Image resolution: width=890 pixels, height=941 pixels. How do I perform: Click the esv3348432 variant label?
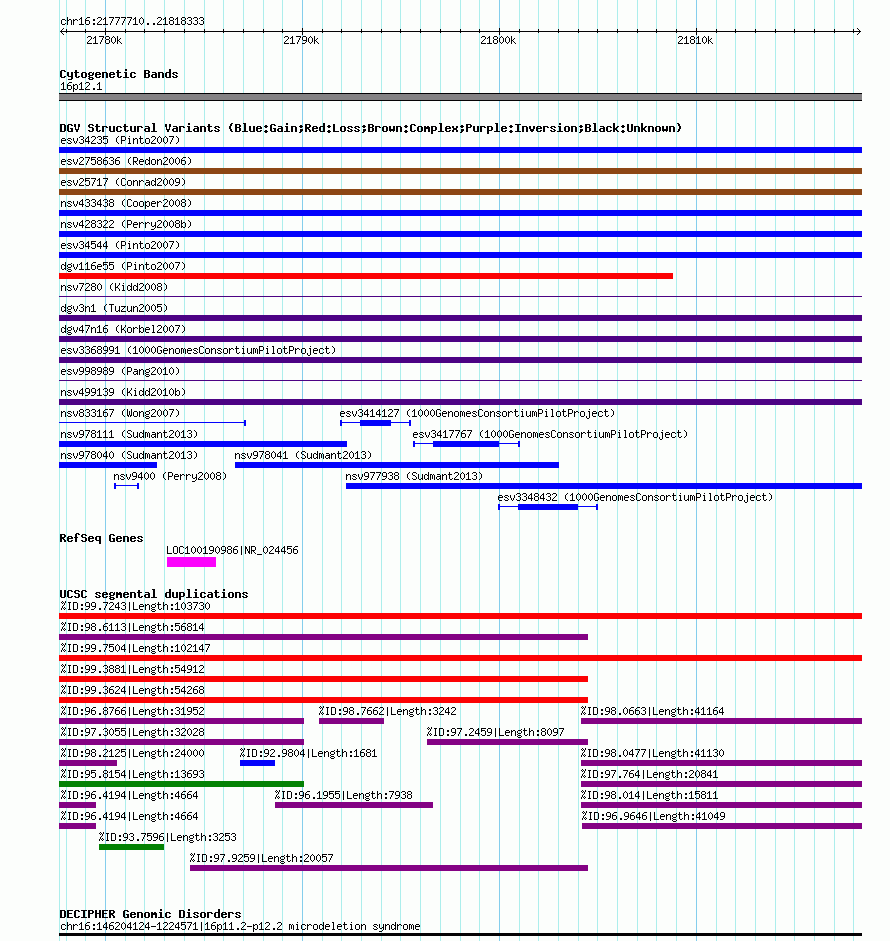click(x=635, y=497)
